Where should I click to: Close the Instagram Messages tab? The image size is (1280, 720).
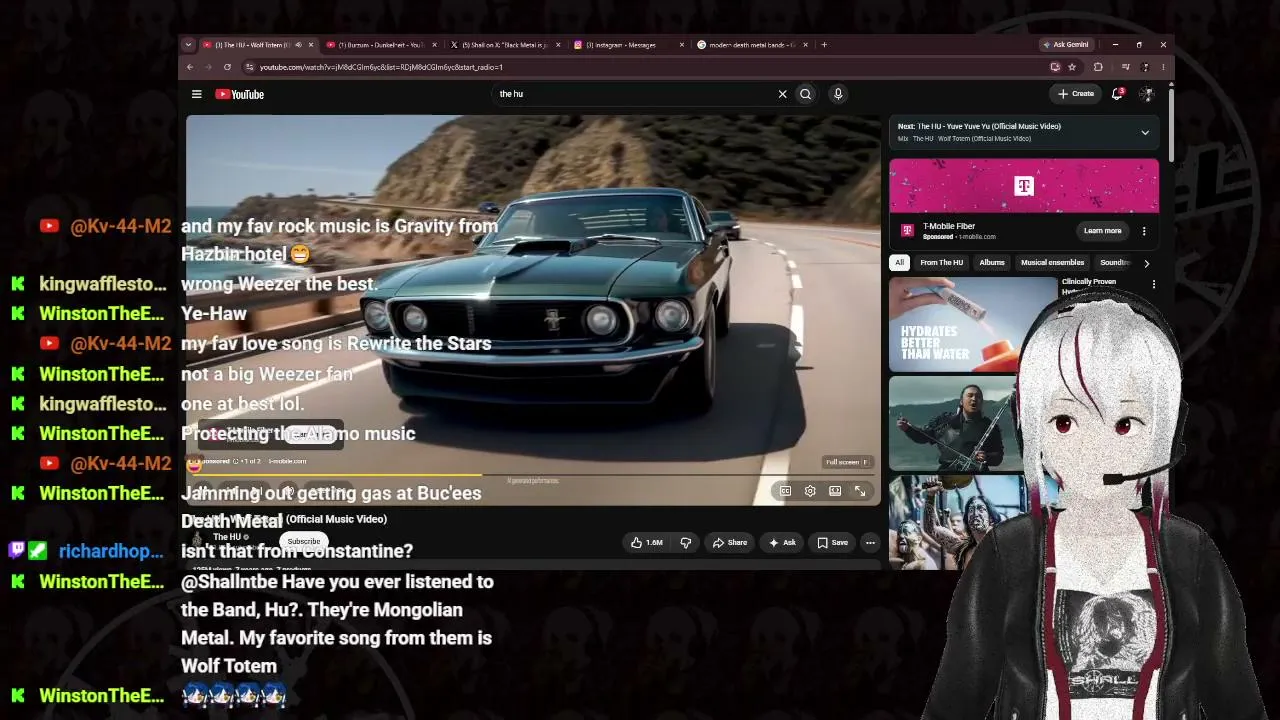[681, 45]
